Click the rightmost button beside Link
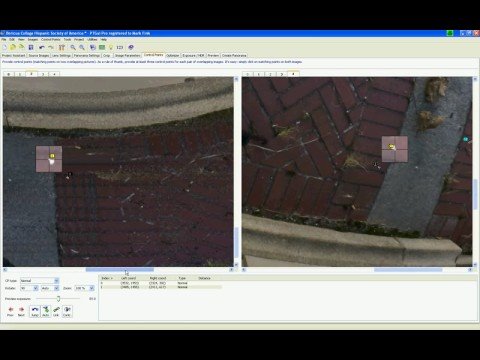 67,311
